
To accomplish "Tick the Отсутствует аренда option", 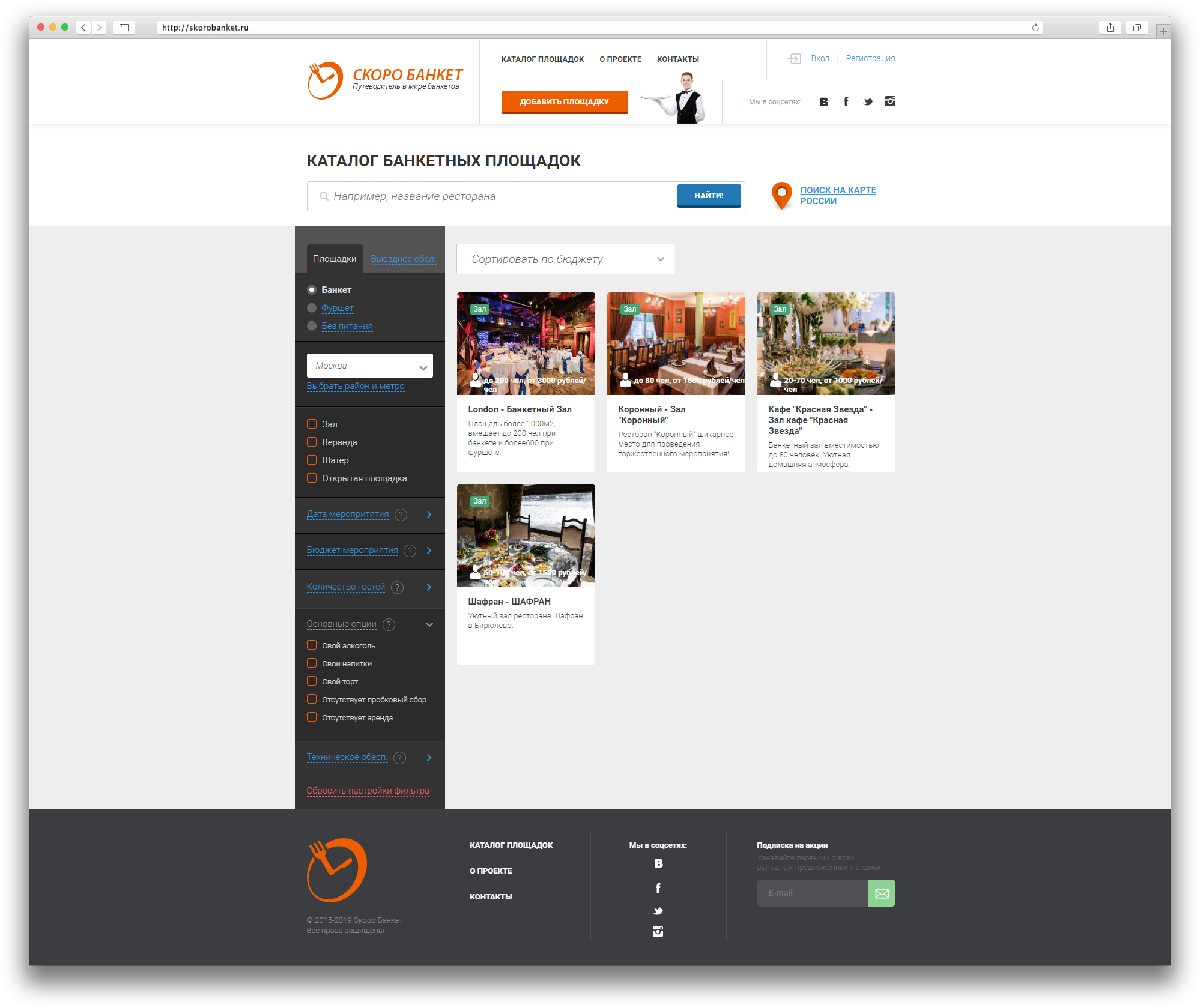I will click(x=312, y=717).
